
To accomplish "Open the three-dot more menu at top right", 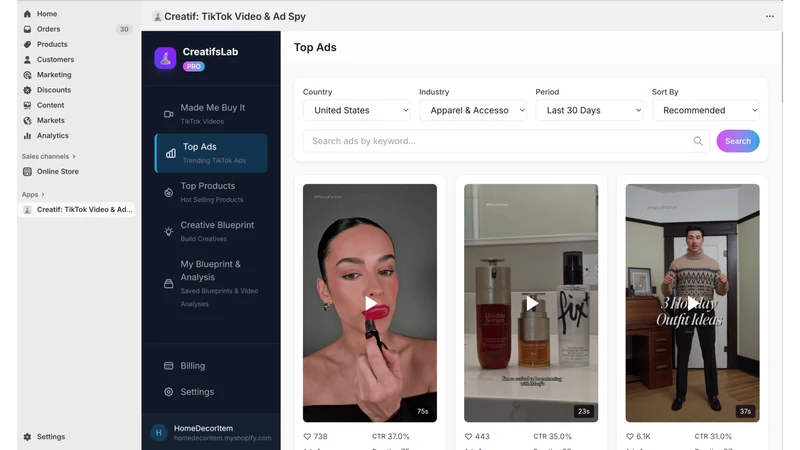I will coord(769,16).
